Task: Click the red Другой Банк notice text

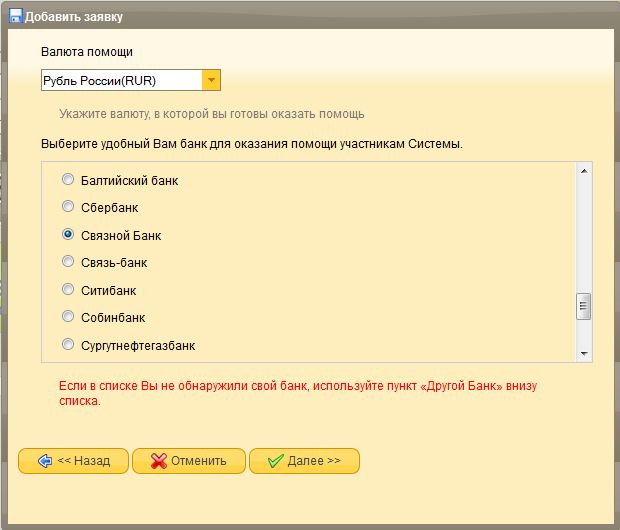Action: [298, 393]
